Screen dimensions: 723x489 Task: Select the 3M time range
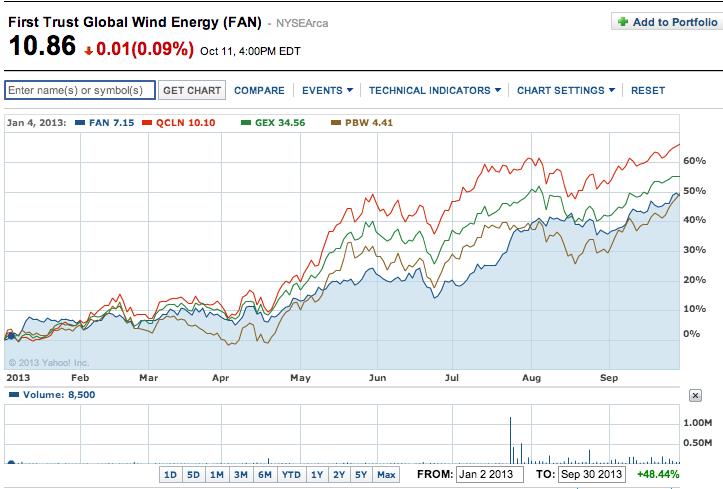point(241,475)
